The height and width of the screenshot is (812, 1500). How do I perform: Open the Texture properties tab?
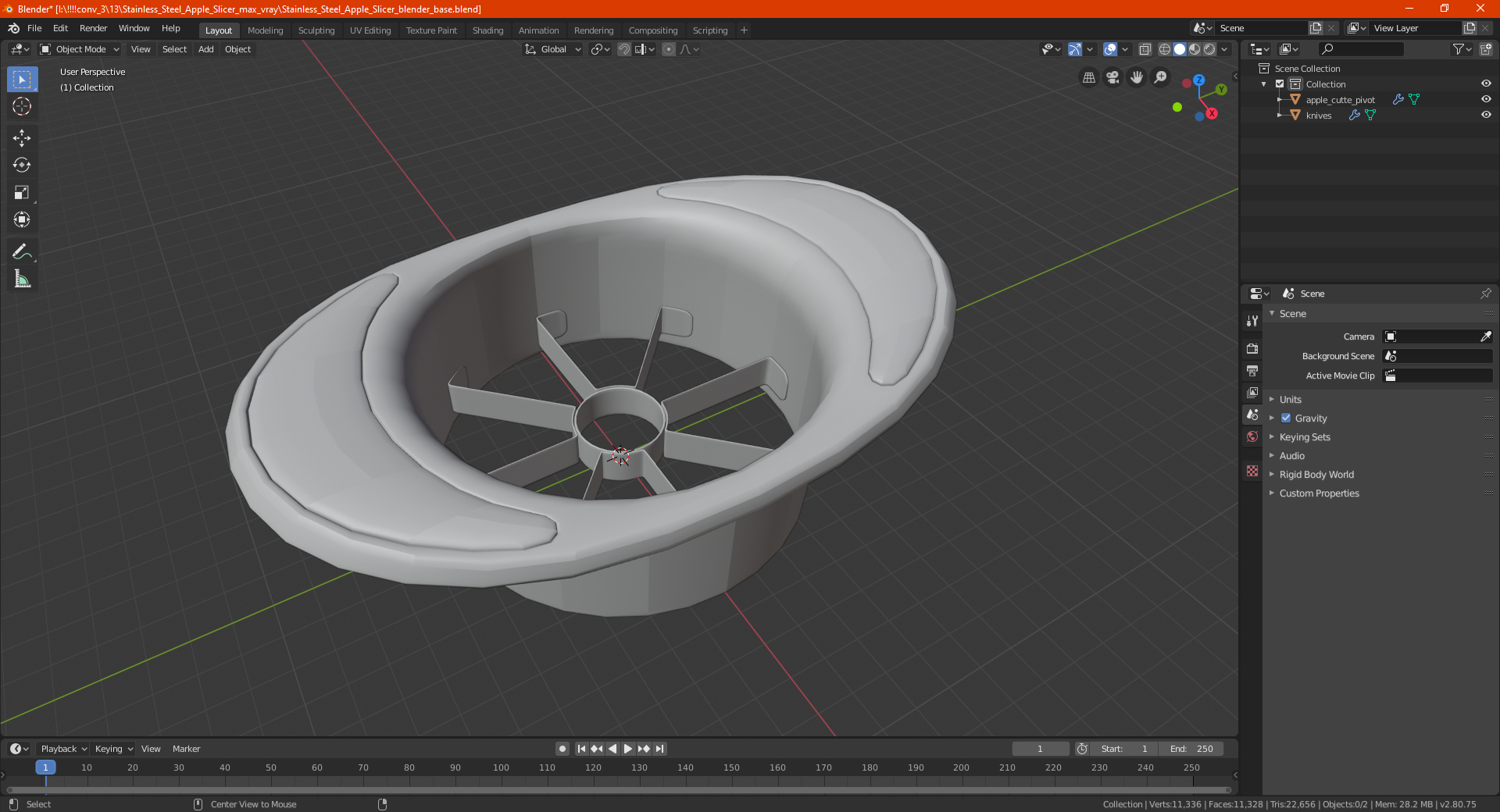[x=1252, y=471]
